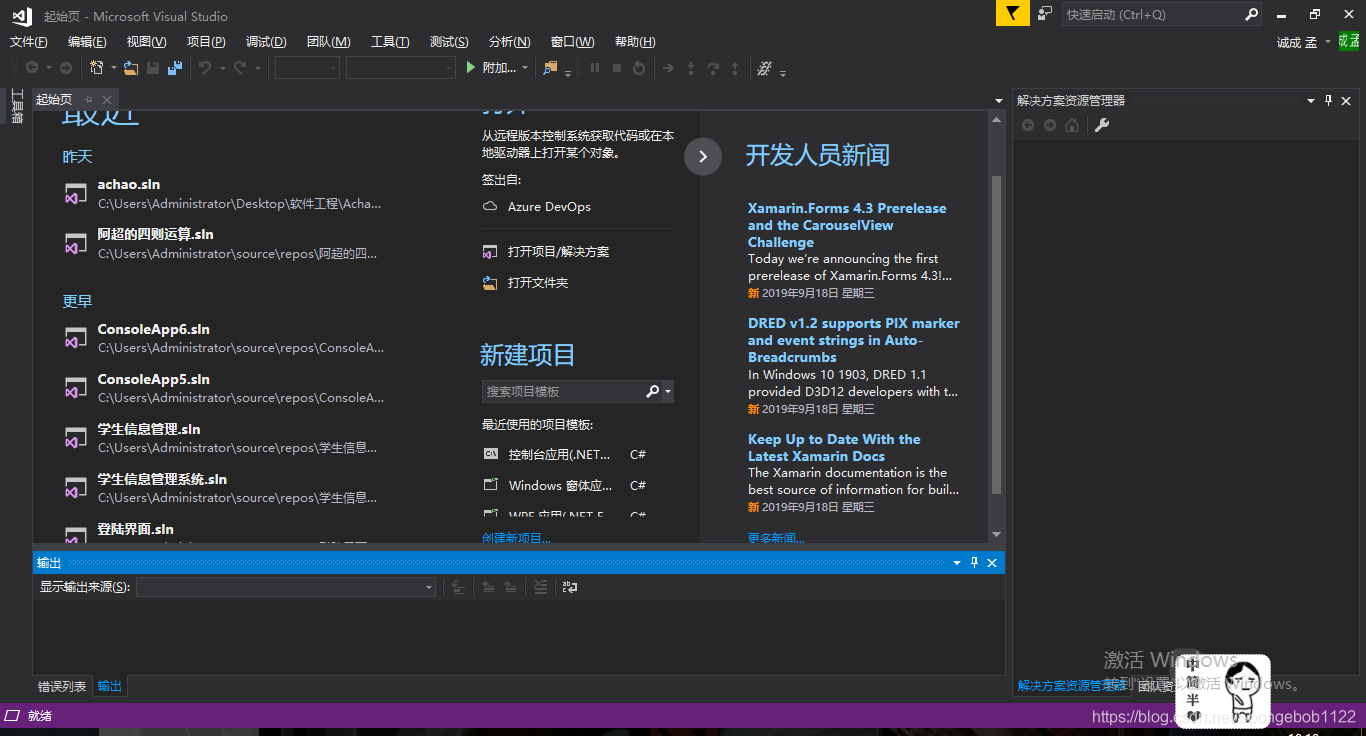Open the 帮助(H) menu
This screenshot has width=1366, height=736.
pos(635,41)
